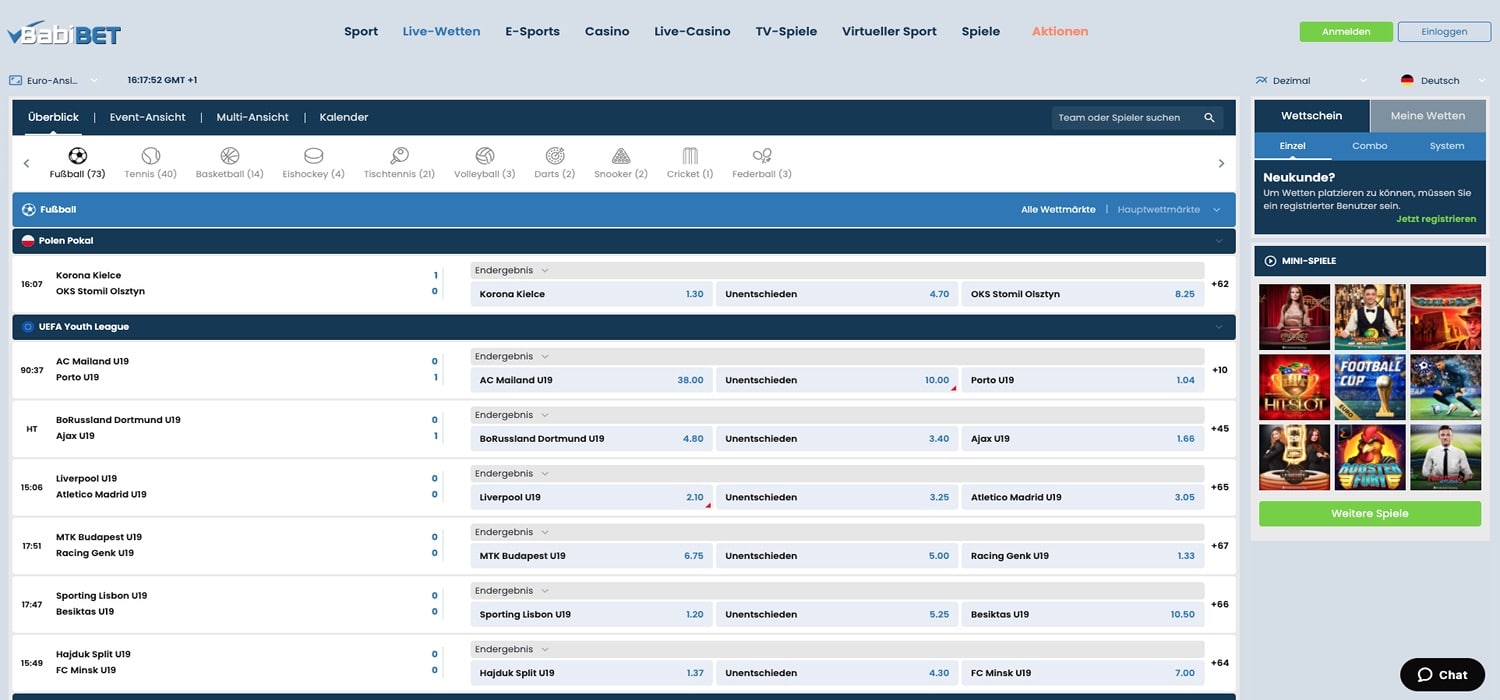Open the Virtueller Sport menu

click(x=889, y=31)
